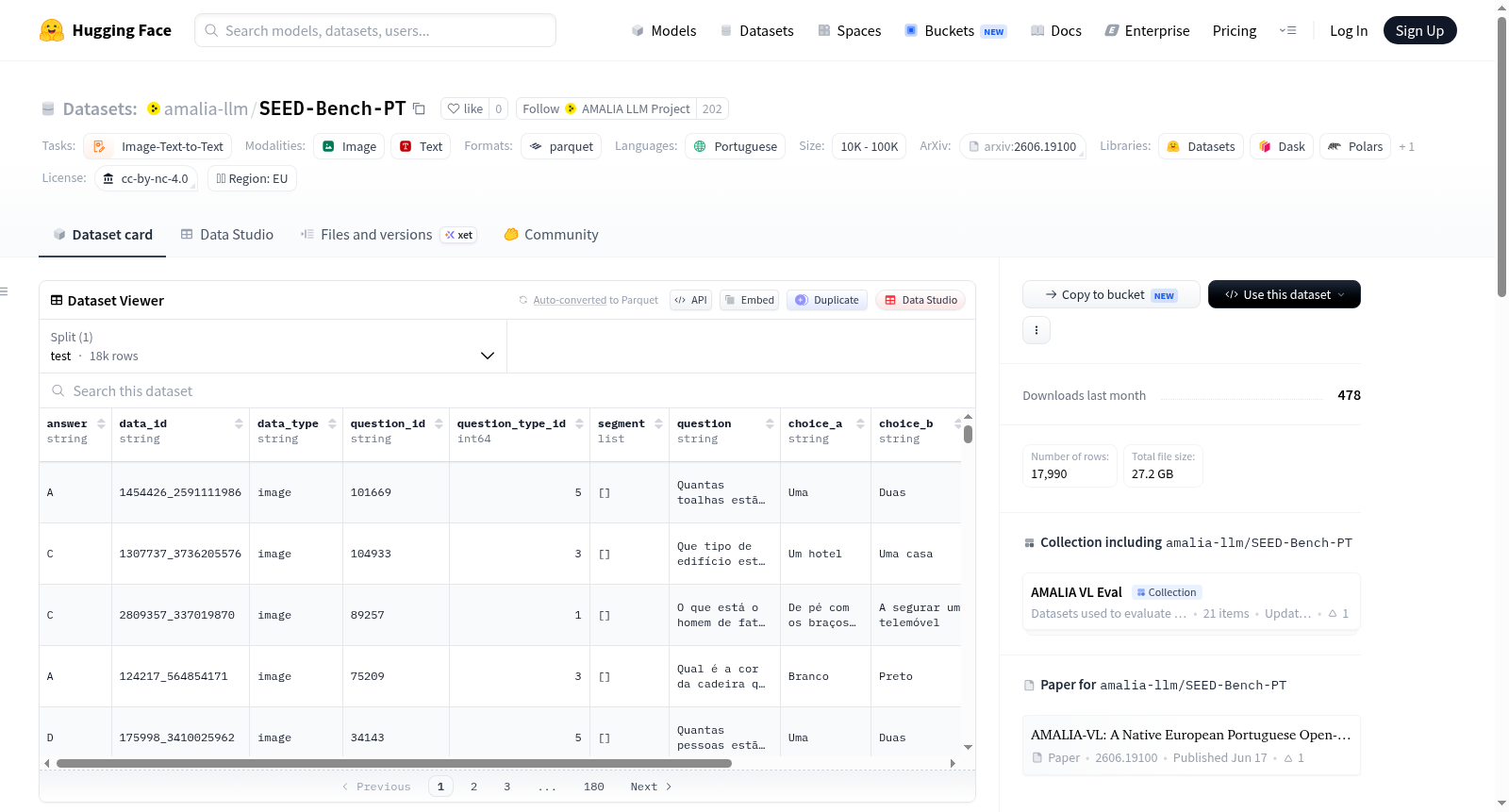1509x812 pixels.
Task: Sort by the question column
Action: point(770,423)
